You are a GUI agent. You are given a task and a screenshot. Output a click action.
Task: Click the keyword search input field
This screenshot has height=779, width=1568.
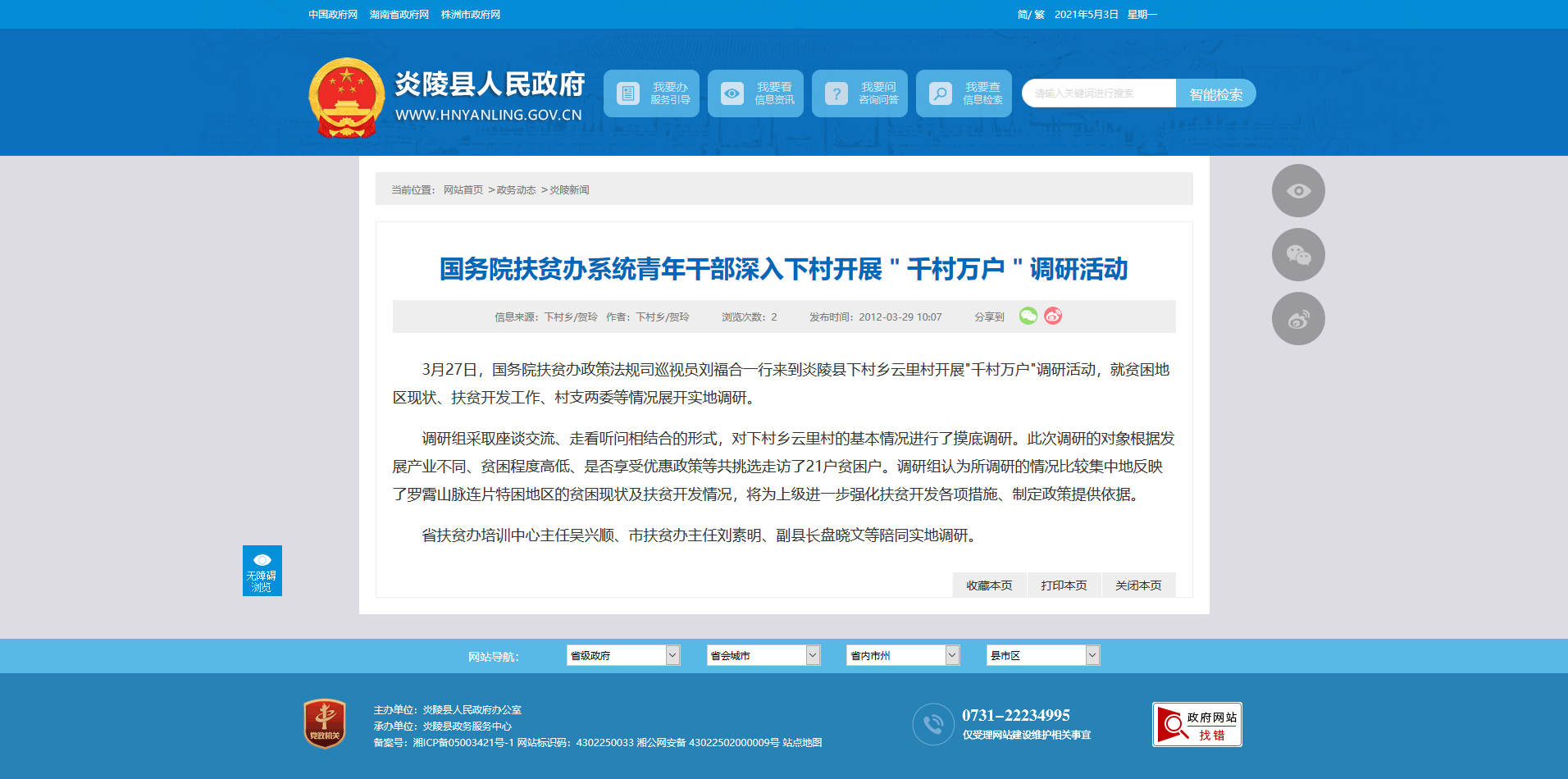[x=1099, y=93]
